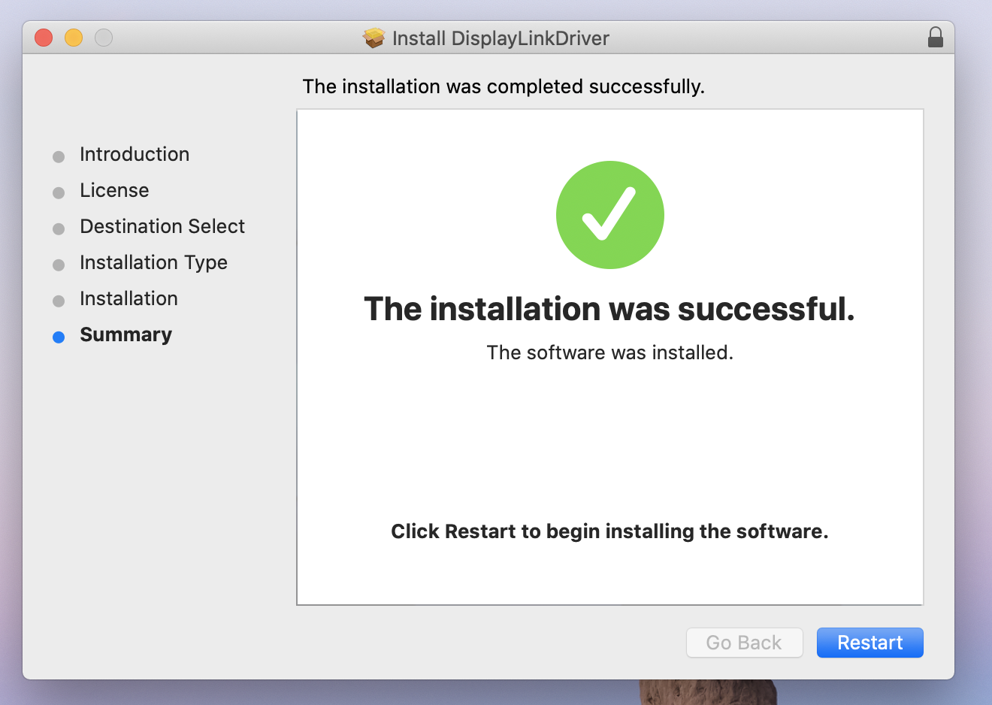Select the Introduction step in sidebar

[135, 154]
